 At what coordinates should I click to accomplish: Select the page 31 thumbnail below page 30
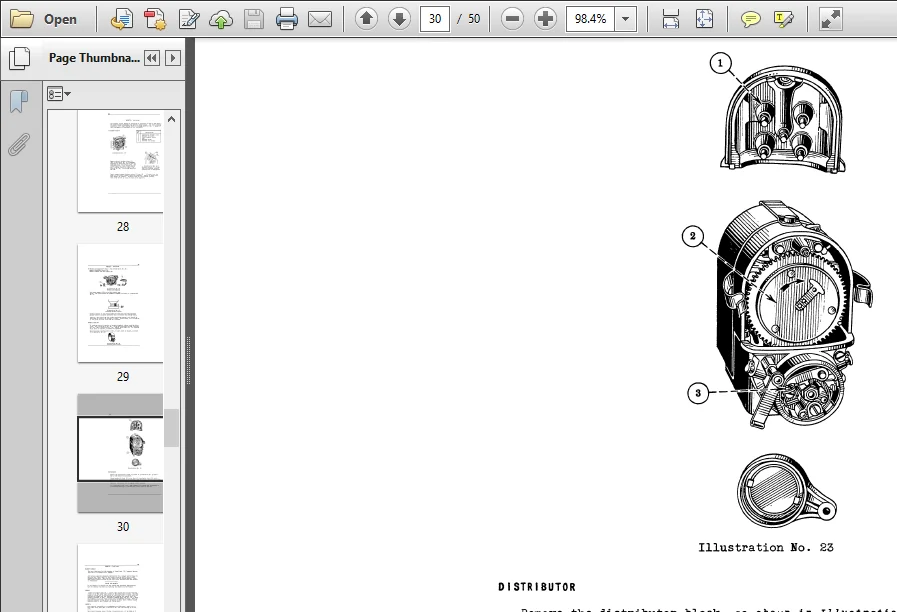coord(121,578)
